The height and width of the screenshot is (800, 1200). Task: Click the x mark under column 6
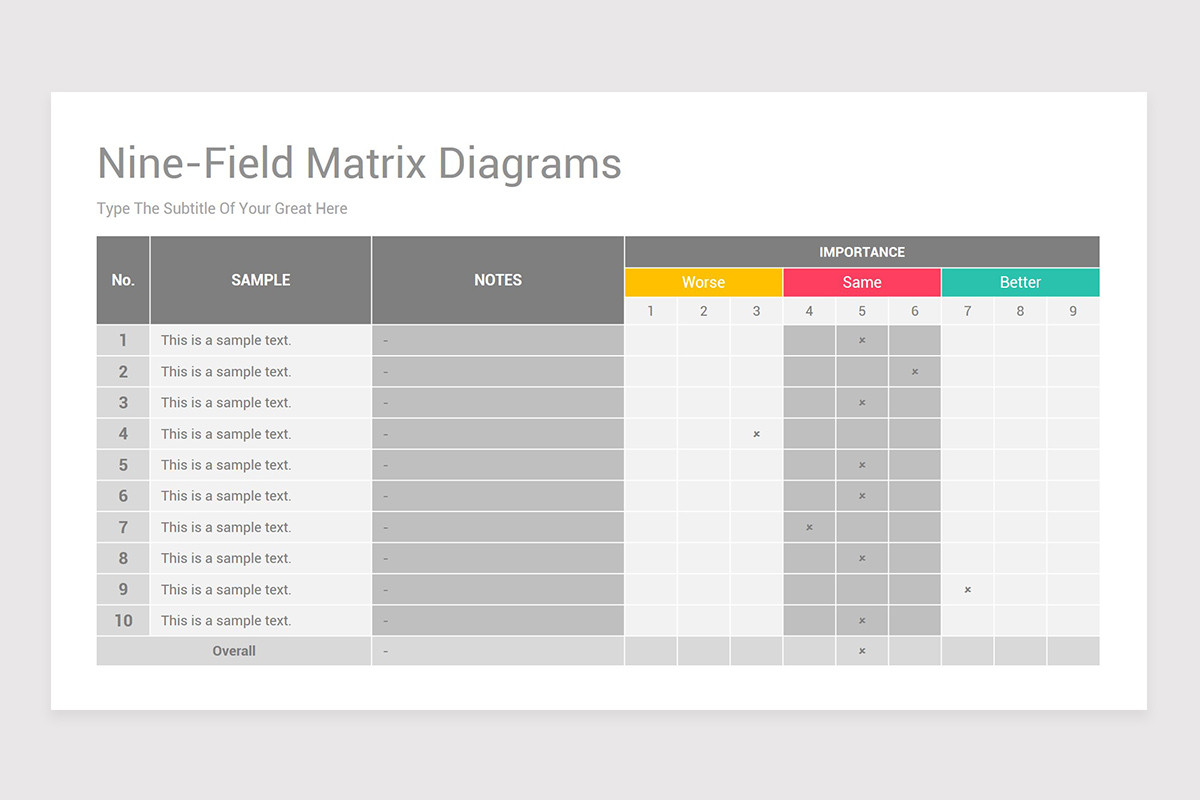coord(914,371)
